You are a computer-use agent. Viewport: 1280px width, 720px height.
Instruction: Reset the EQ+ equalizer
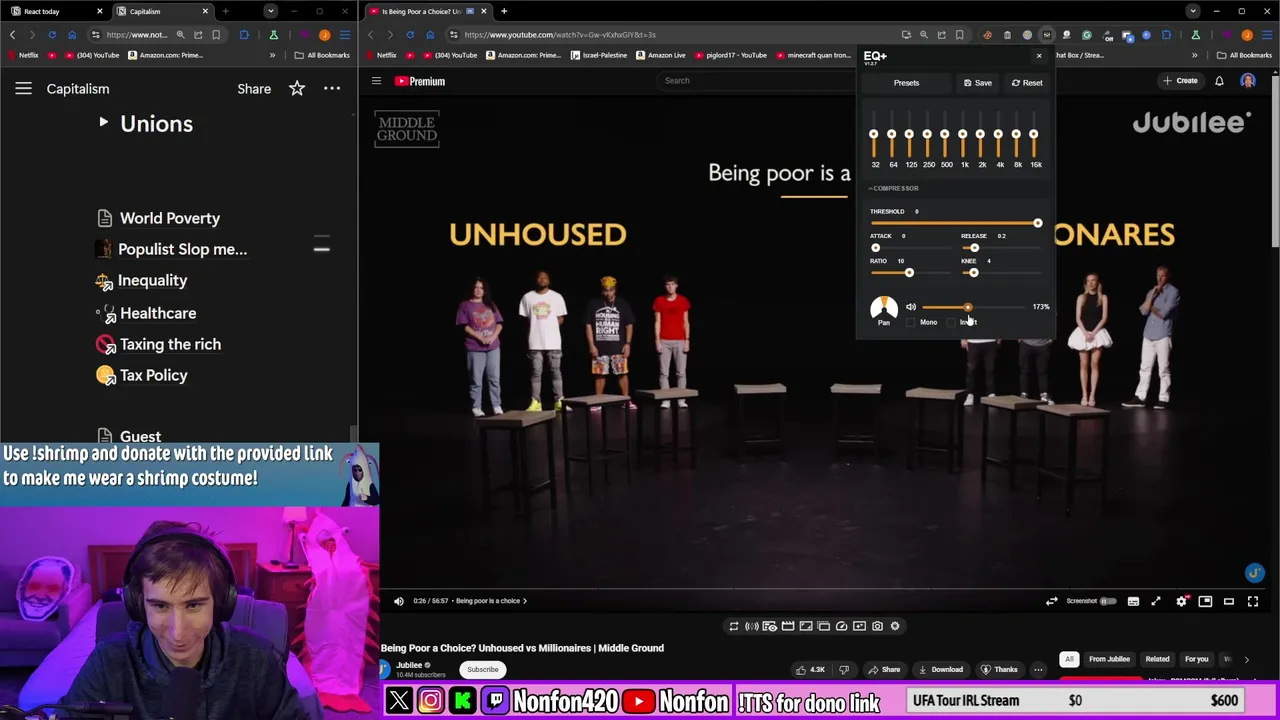pyautogui.click(x=1027, y=83)
